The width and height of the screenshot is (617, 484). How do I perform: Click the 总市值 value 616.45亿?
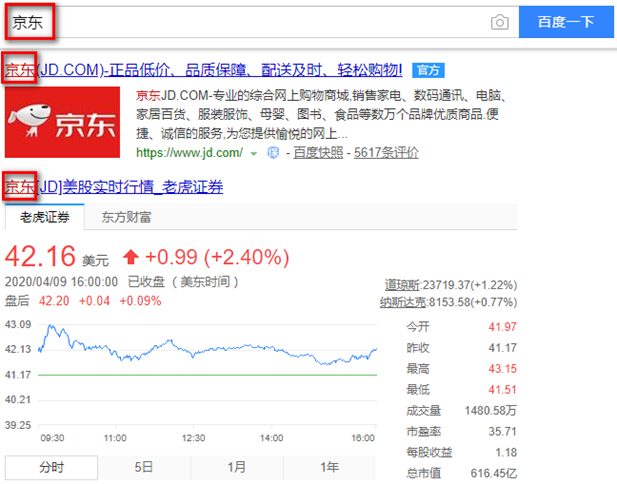(x=494, y=473)
